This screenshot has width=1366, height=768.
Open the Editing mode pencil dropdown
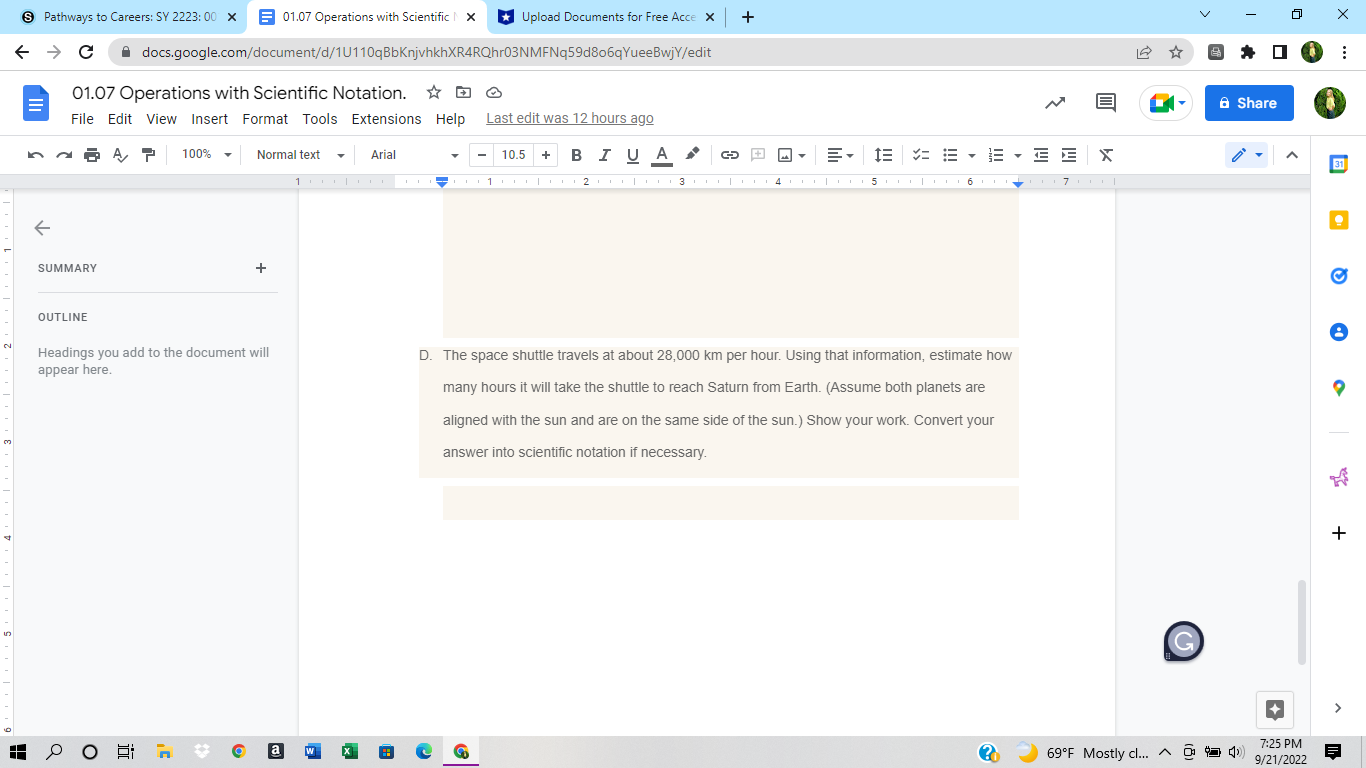coord(1247,155)
